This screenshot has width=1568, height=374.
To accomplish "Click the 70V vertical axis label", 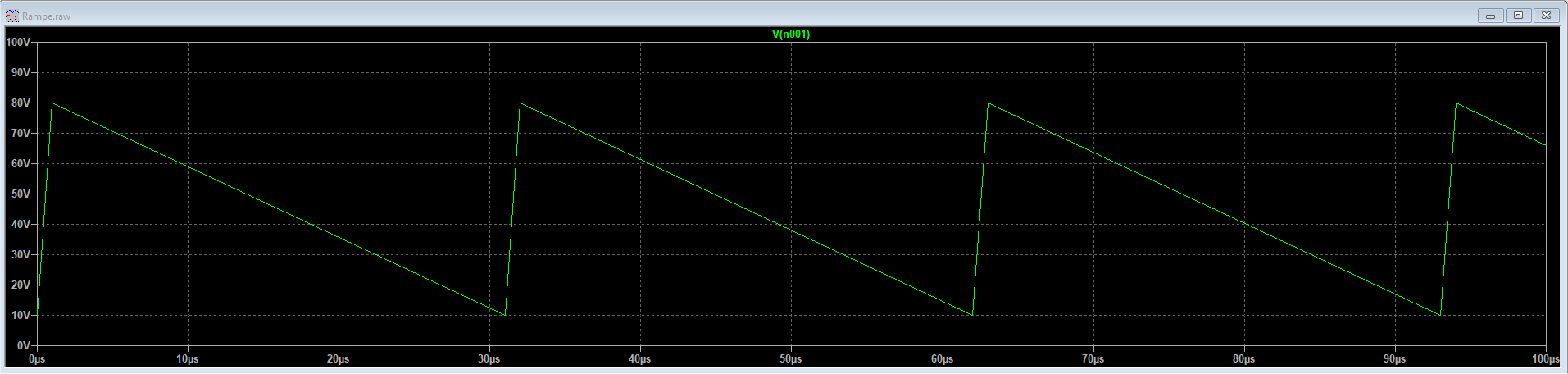I will [21, 134].
